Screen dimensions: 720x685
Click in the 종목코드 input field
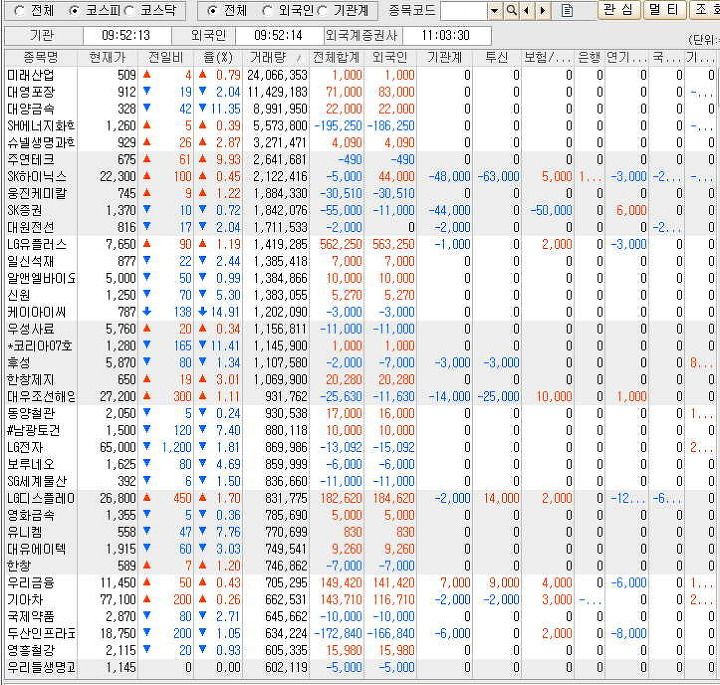point(464,11)
